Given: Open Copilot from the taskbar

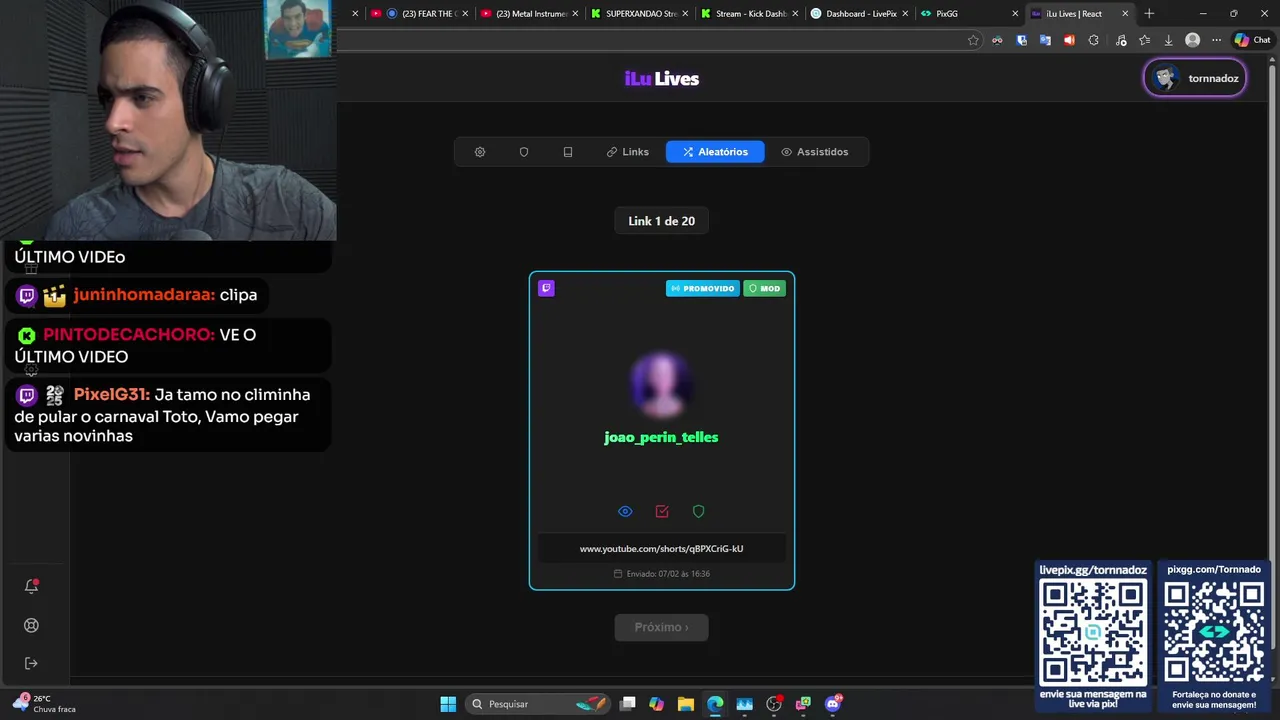Looking at the screenshot, I should (x=656, y=704).
